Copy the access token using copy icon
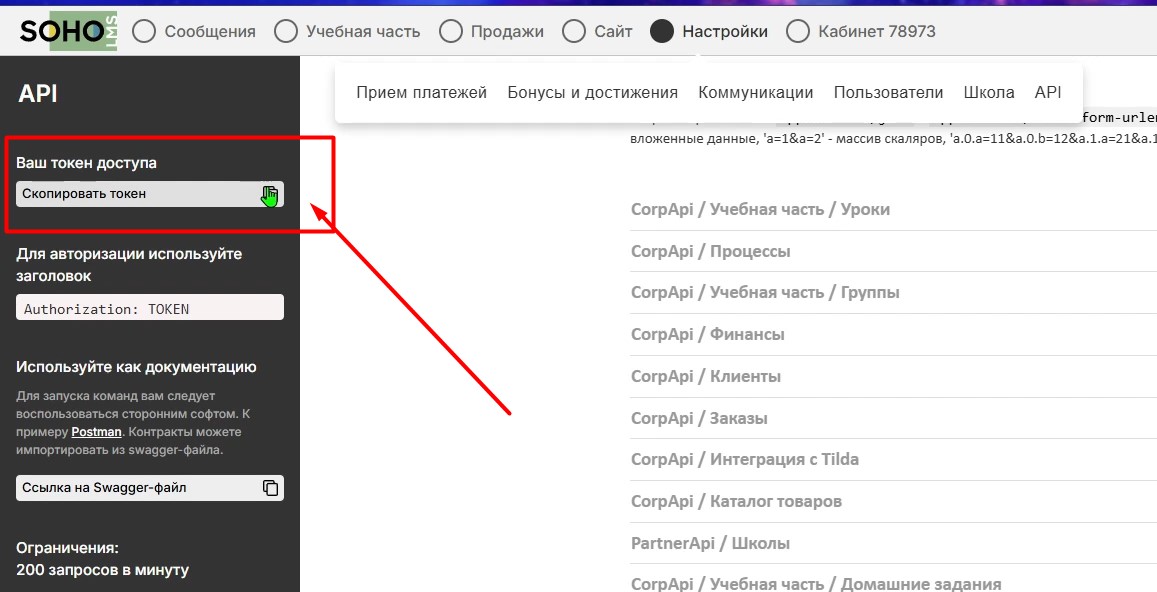This screenshot has width=1157, height=592. tap(269, 194)
